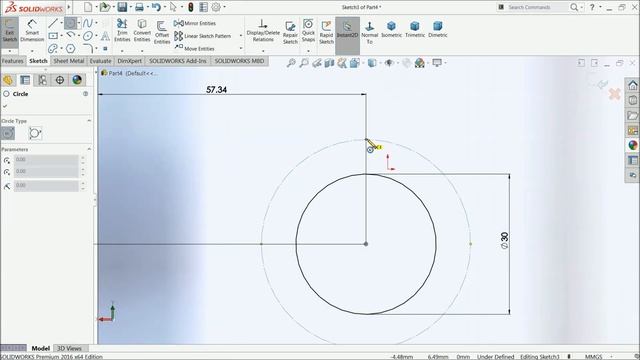Expand the SOLIDWORKS menu arrow

tap(69, 7)
